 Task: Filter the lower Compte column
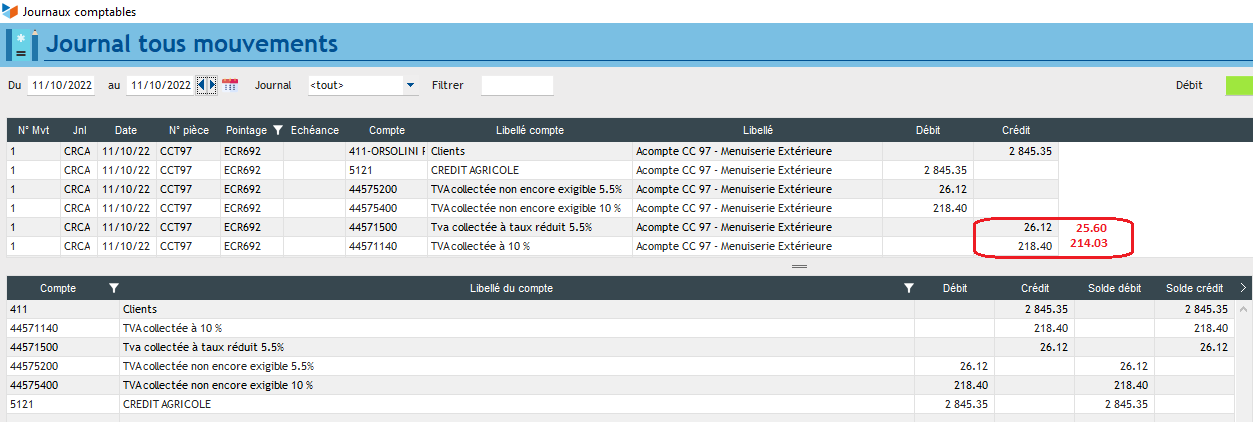click(113, 288)
